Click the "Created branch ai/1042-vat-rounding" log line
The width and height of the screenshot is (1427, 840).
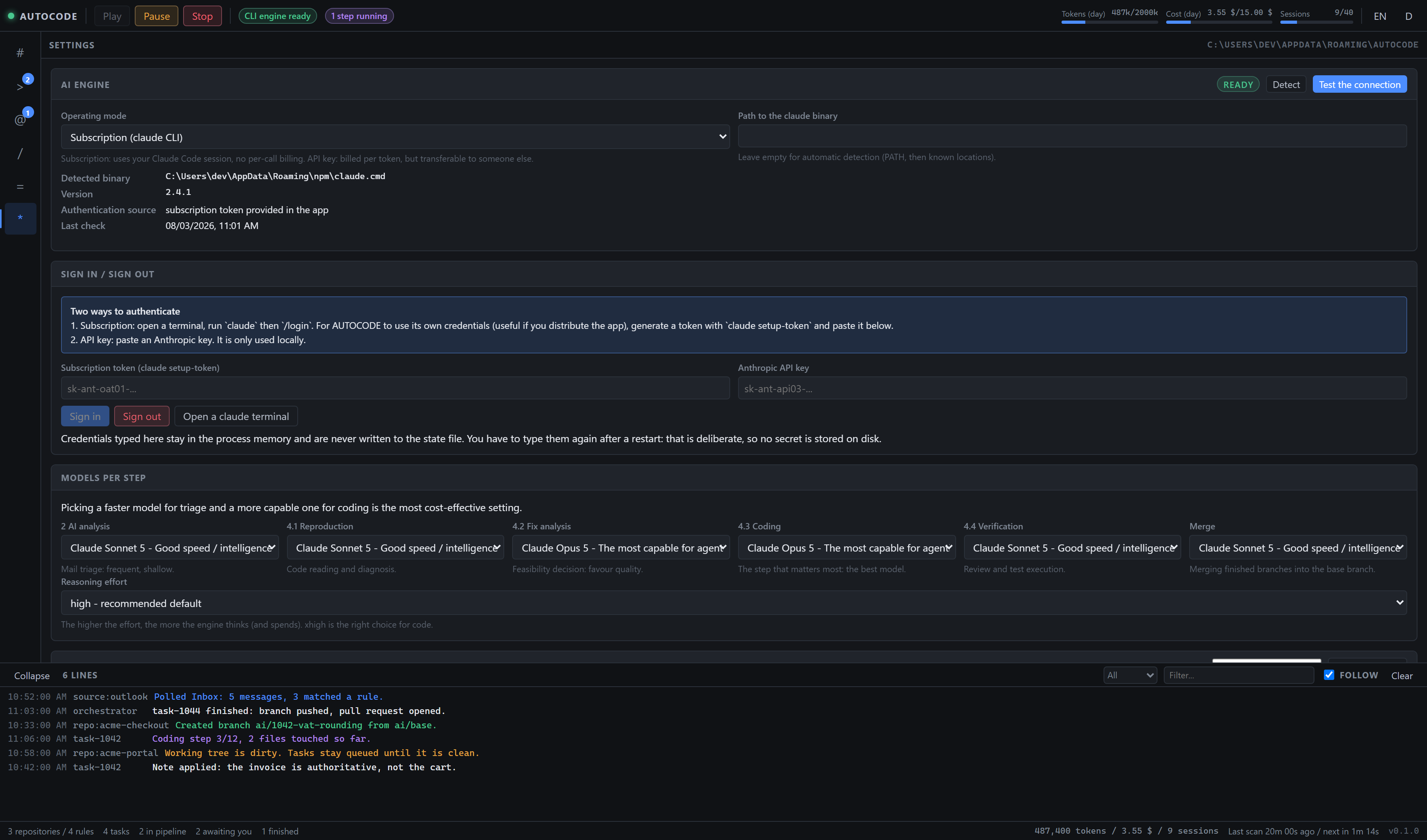click(x=306, y=725)
